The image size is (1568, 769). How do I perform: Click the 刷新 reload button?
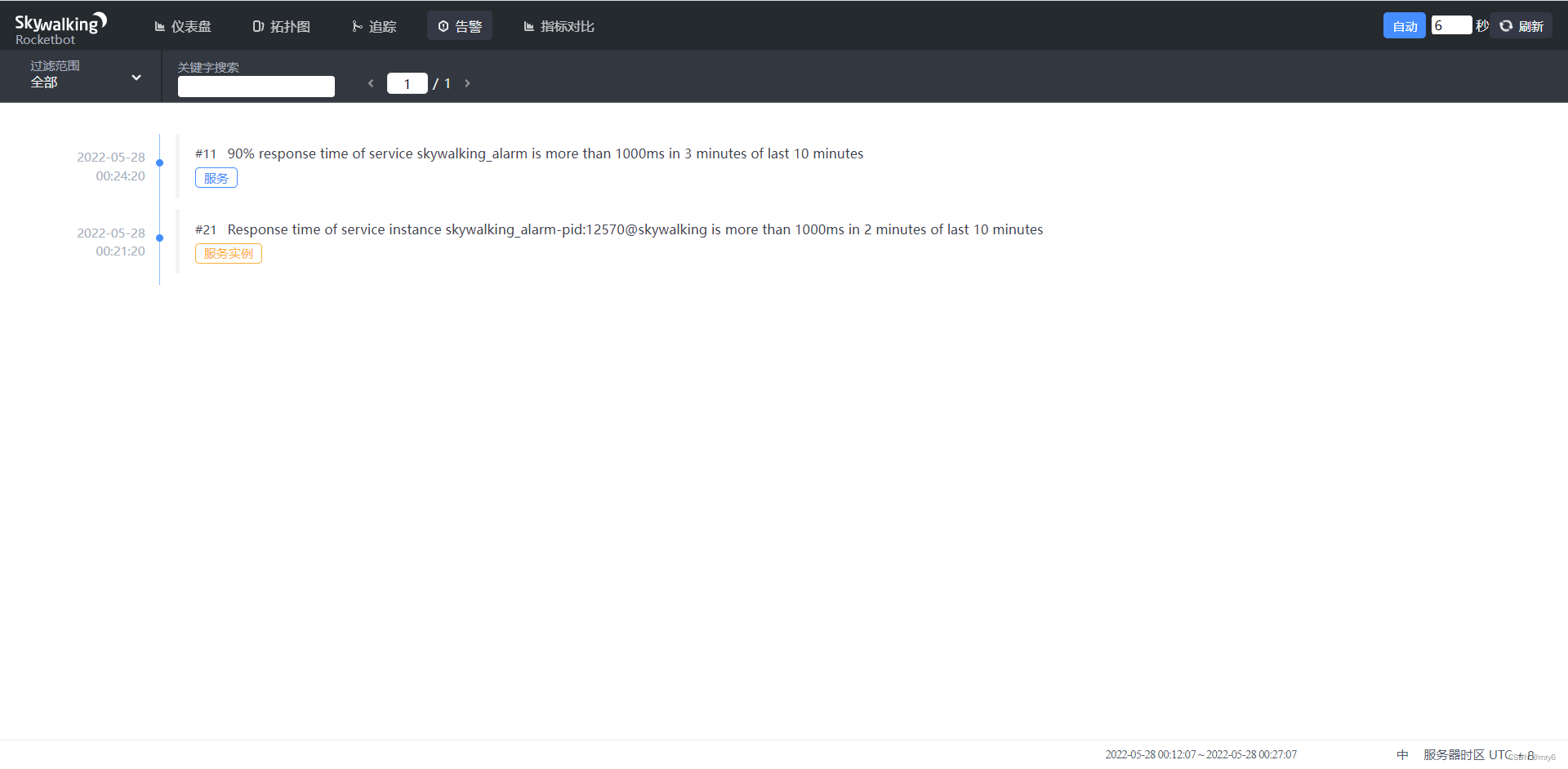[x=1521, y=26]
